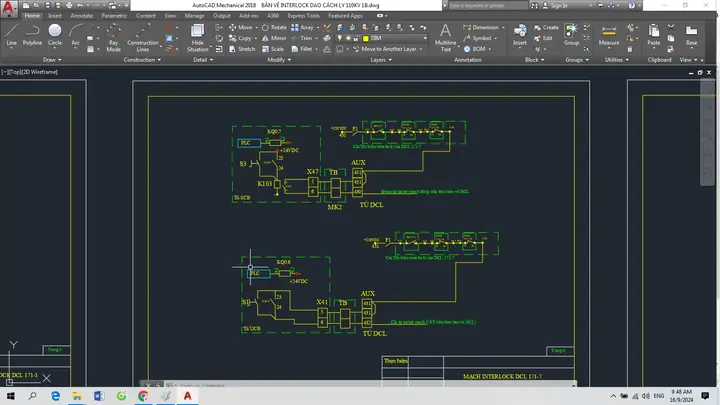Select the Stretch tool
720x405 pixels.
242,49
